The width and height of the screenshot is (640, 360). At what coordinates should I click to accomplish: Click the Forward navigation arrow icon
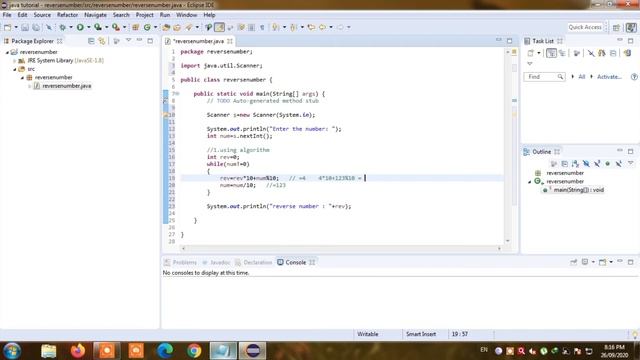pos(340,27)
